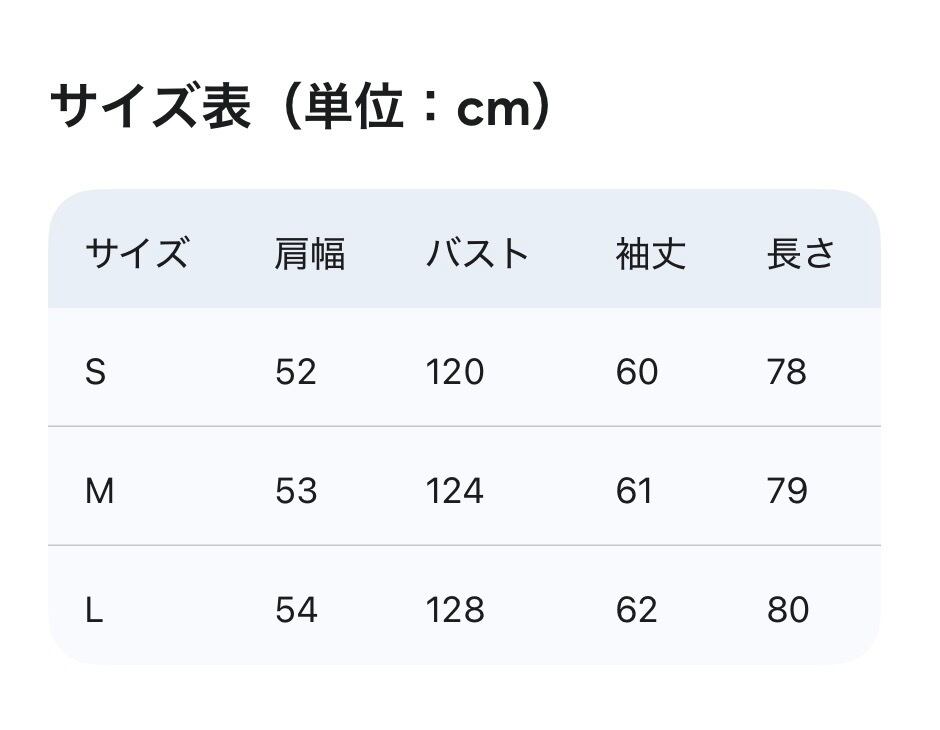Select the L size row label
The width and height of the screenshot is (940, 730).
(x=94, y=610)
